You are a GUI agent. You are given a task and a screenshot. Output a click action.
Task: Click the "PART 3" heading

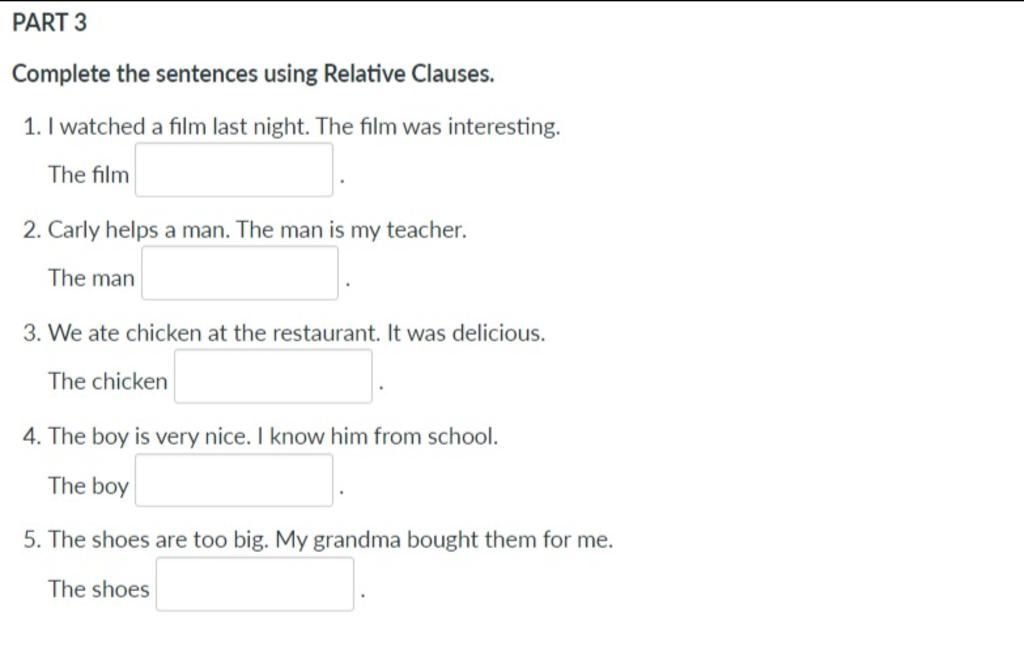[x=50, y=23]
